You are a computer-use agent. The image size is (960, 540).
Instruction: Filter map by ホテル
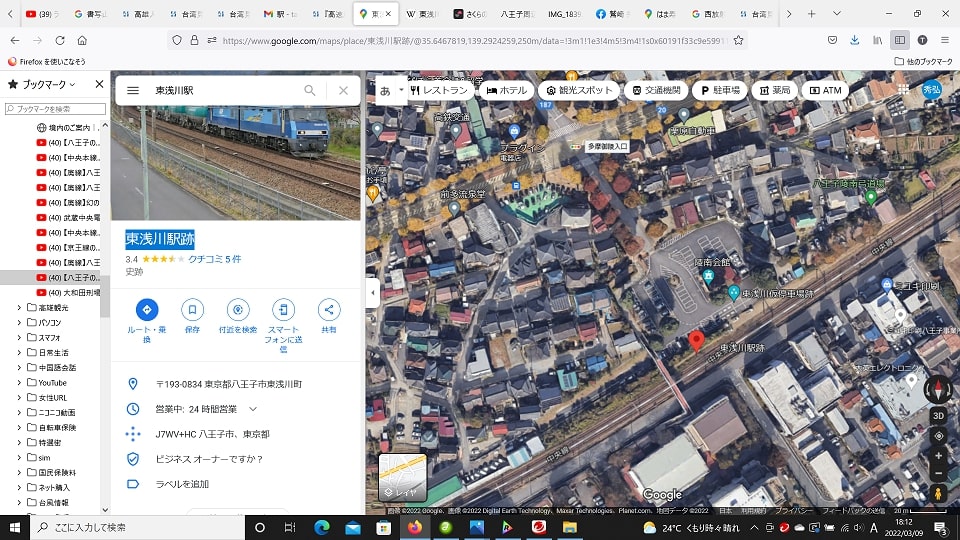pos(506,90)
